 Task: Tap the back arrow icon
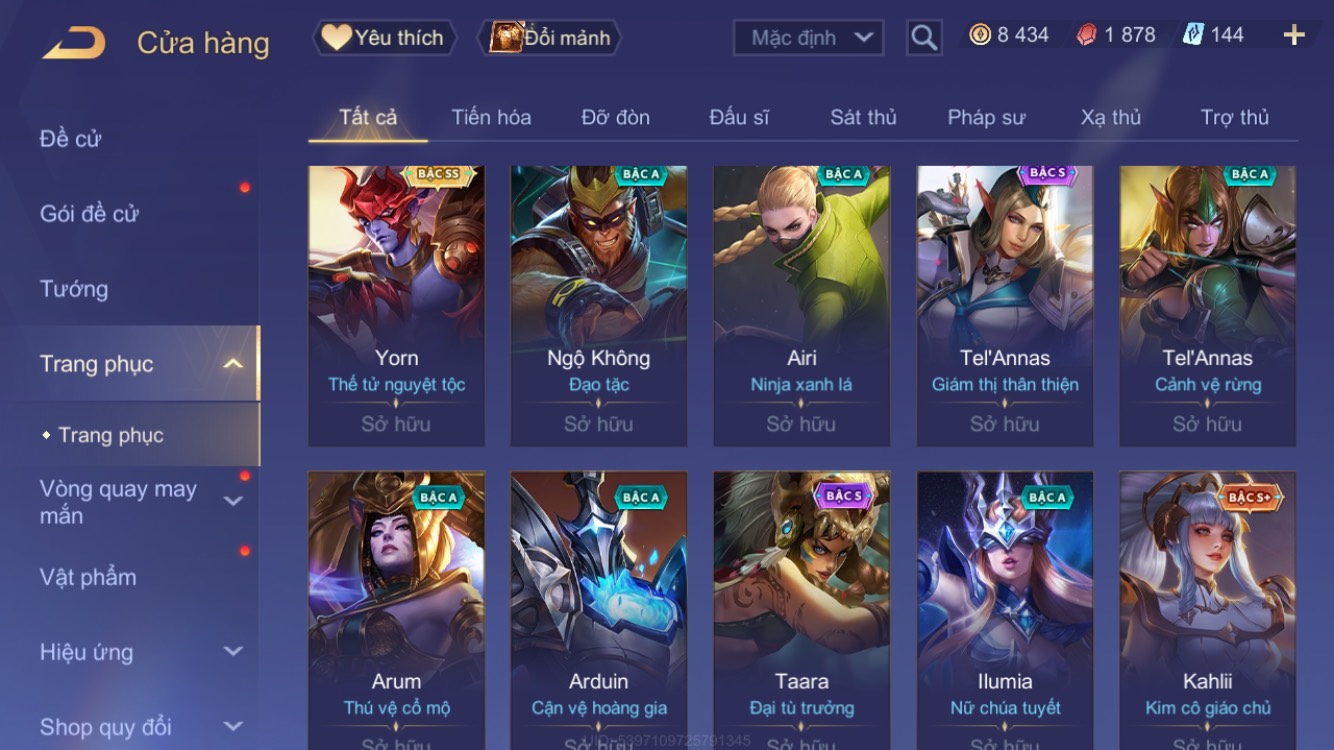tap(74, 42)
